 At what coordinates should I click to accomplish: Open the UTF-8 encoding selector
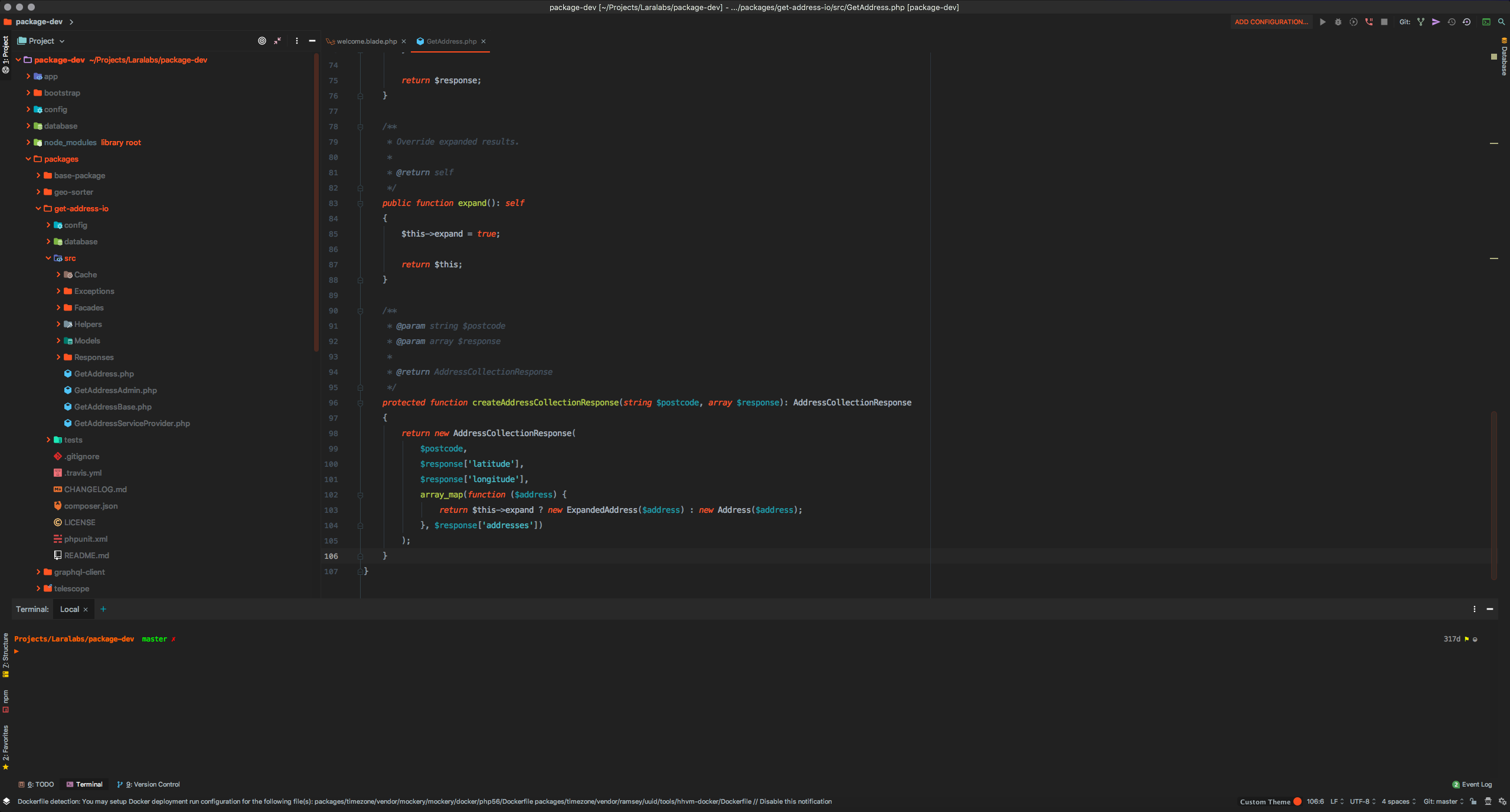point(1360,802)
